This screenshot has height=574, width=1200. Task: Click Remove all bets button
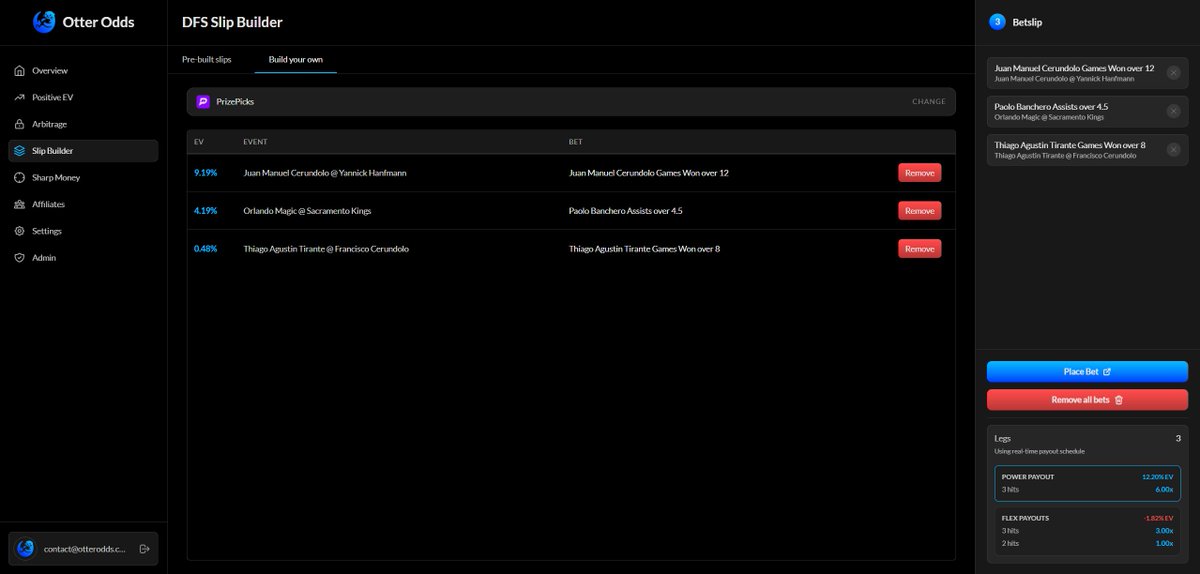[x=1087, y=400]
